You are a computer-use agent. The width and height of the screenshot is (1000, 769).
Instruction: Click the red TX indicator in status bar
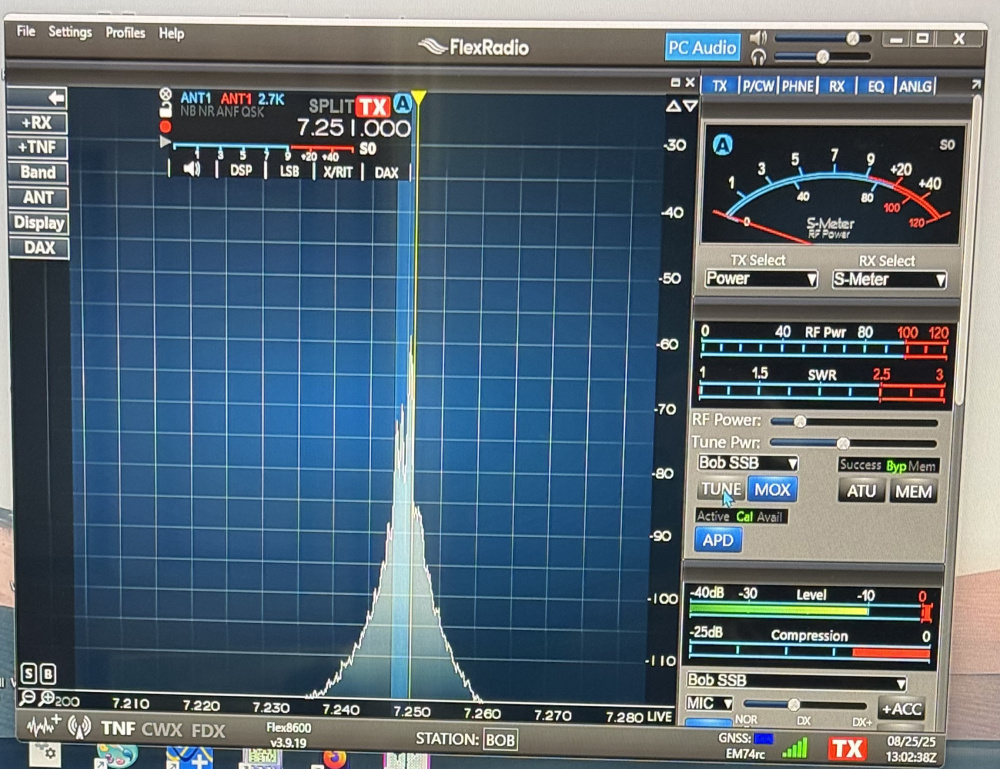(846, 748)
